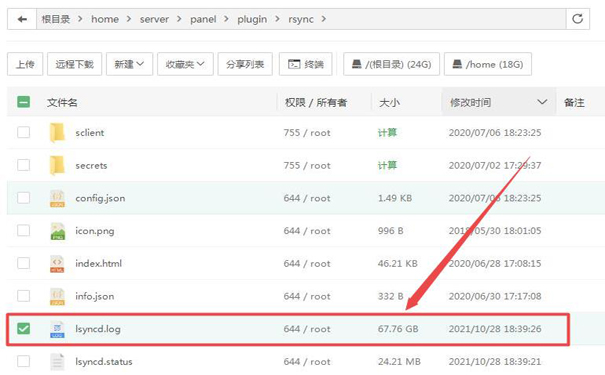
Task: Click the 2021/10/28 18:39:26 timestamp
Action: coord(495,329)
